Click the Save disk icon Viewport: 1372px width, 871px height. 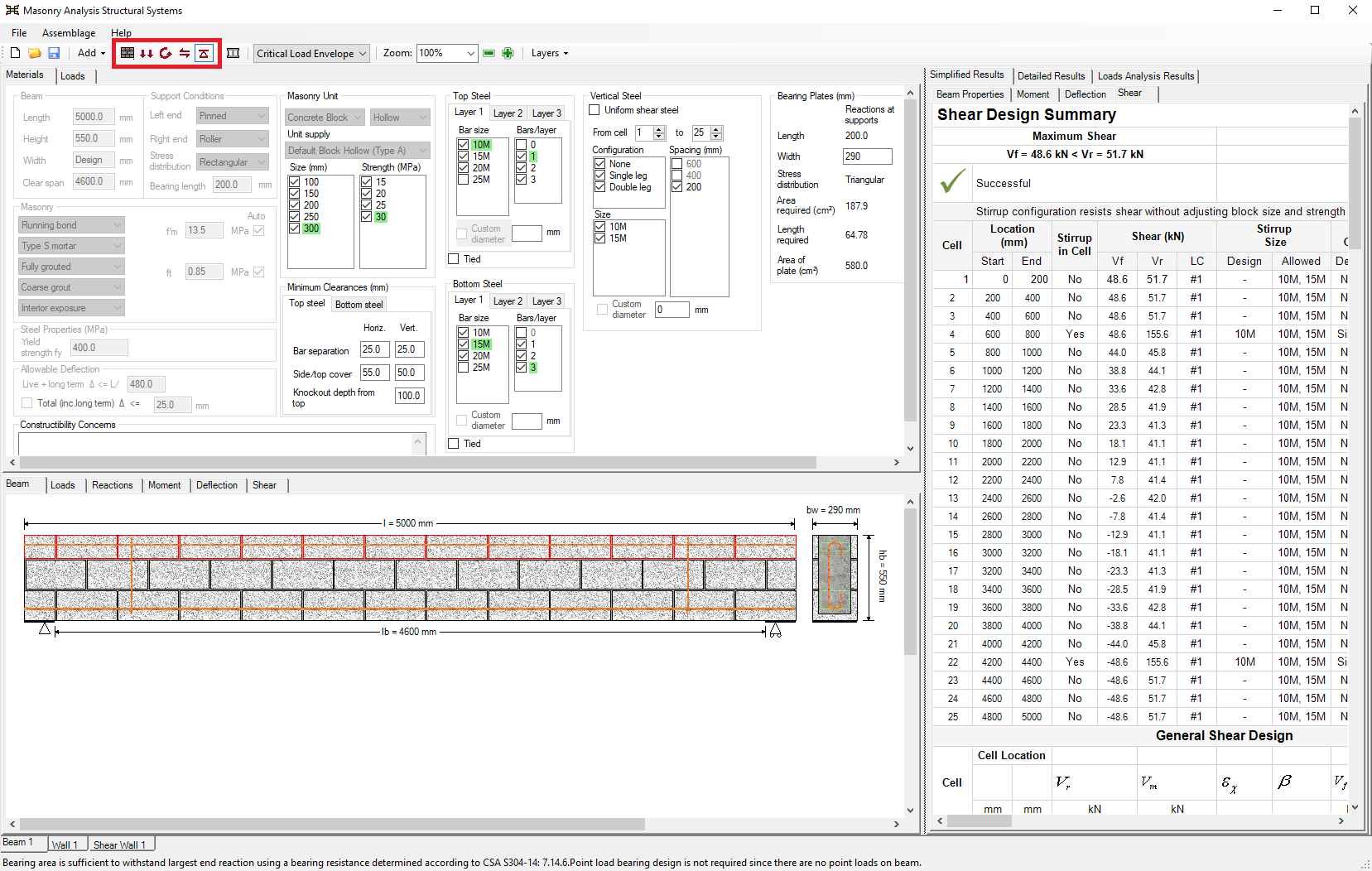(54, 53)
